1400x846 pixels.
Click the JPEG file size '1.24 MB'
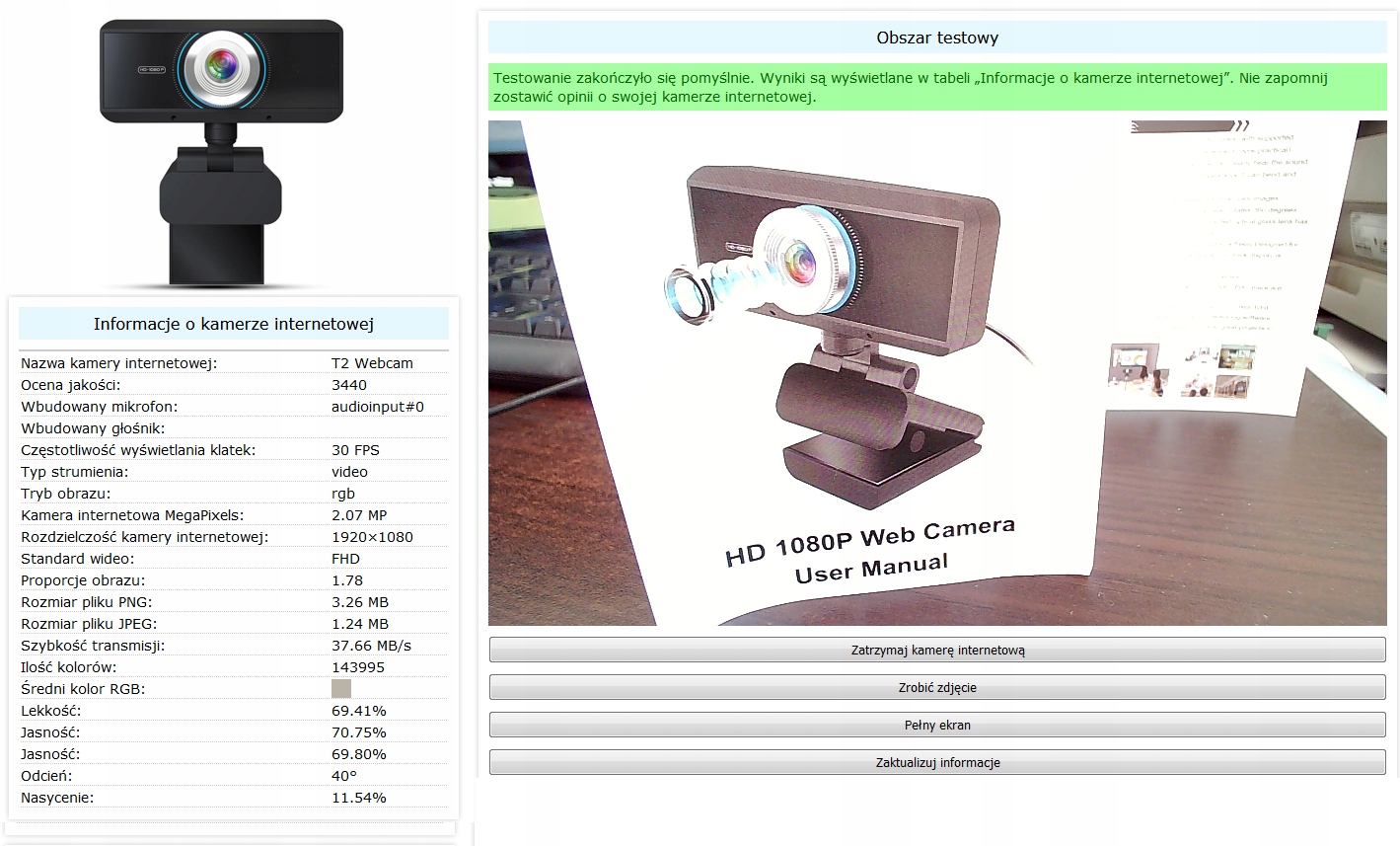pyautogui.click(x=360, y=624)
